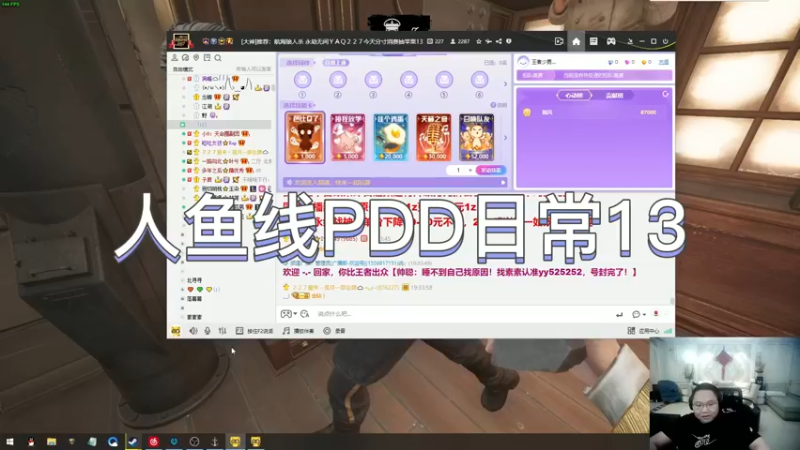Pick the 30,000 coin microphone card
The width and height of the screenshot is (800, 450).
coord(434,137)
